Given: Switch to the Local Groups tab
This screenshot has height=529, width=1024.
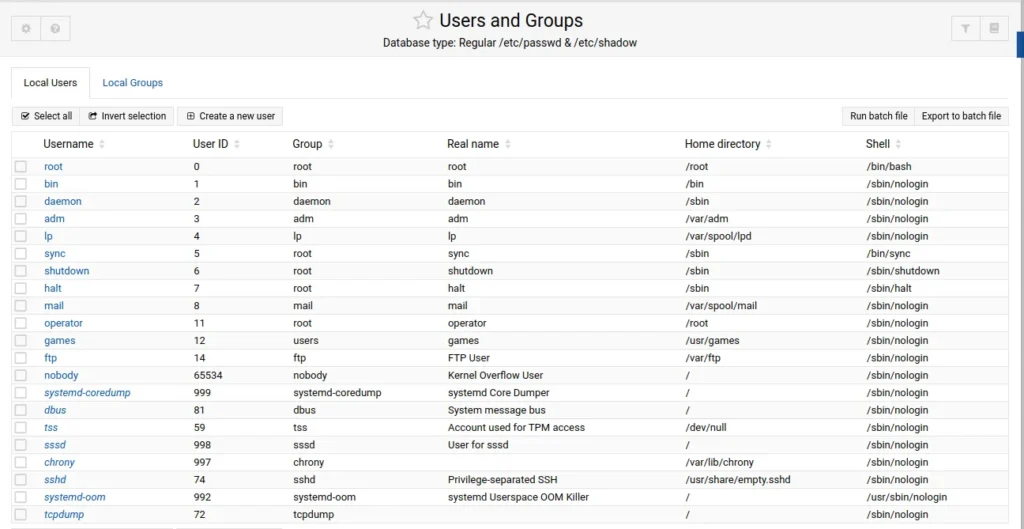Looking at the screenshot, I should pyautogui.click(x=133, y=83).
